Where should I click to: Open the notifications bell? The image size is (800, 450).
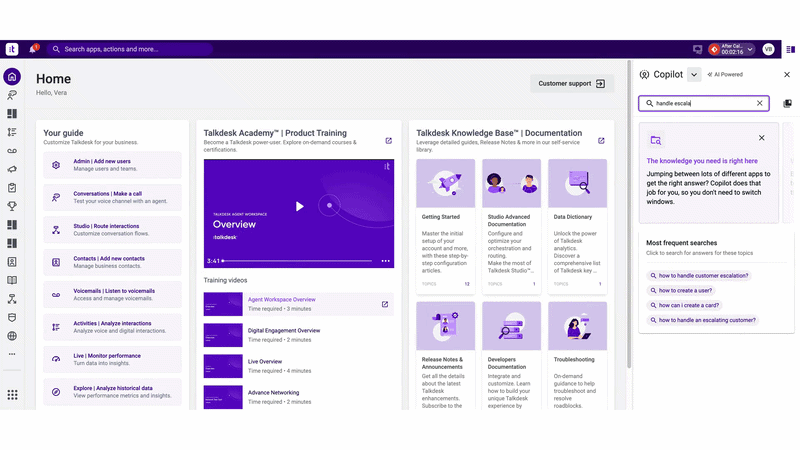(33, 49)
